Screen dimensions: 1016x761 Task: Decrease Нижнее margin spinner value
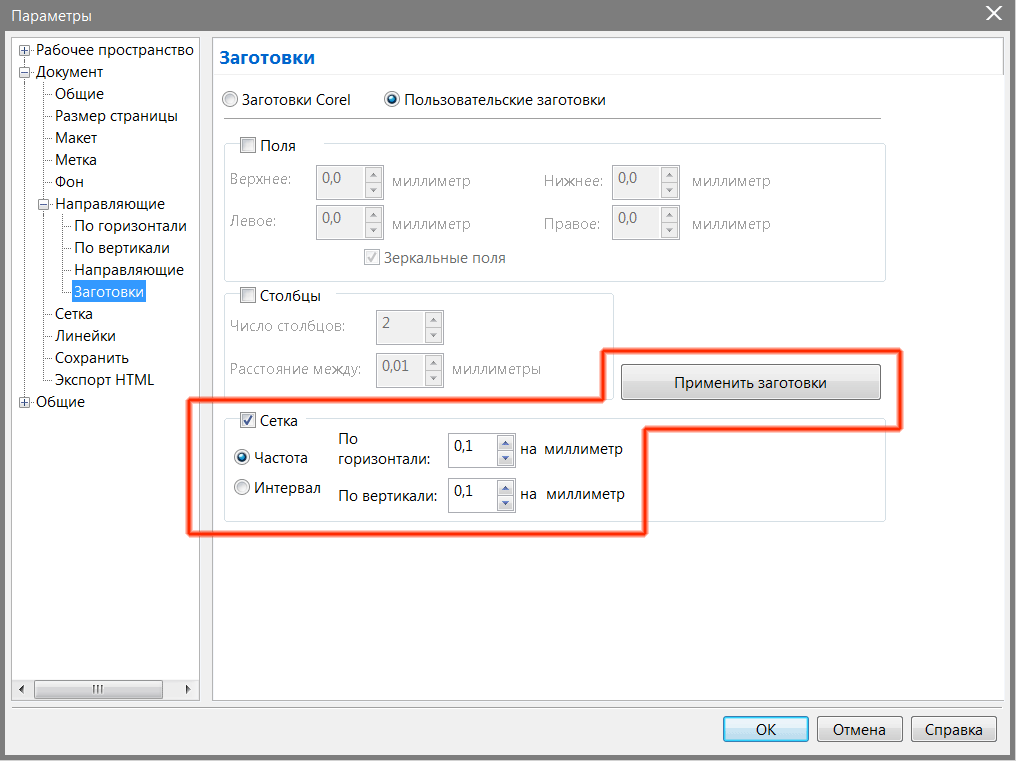point(669,190)
